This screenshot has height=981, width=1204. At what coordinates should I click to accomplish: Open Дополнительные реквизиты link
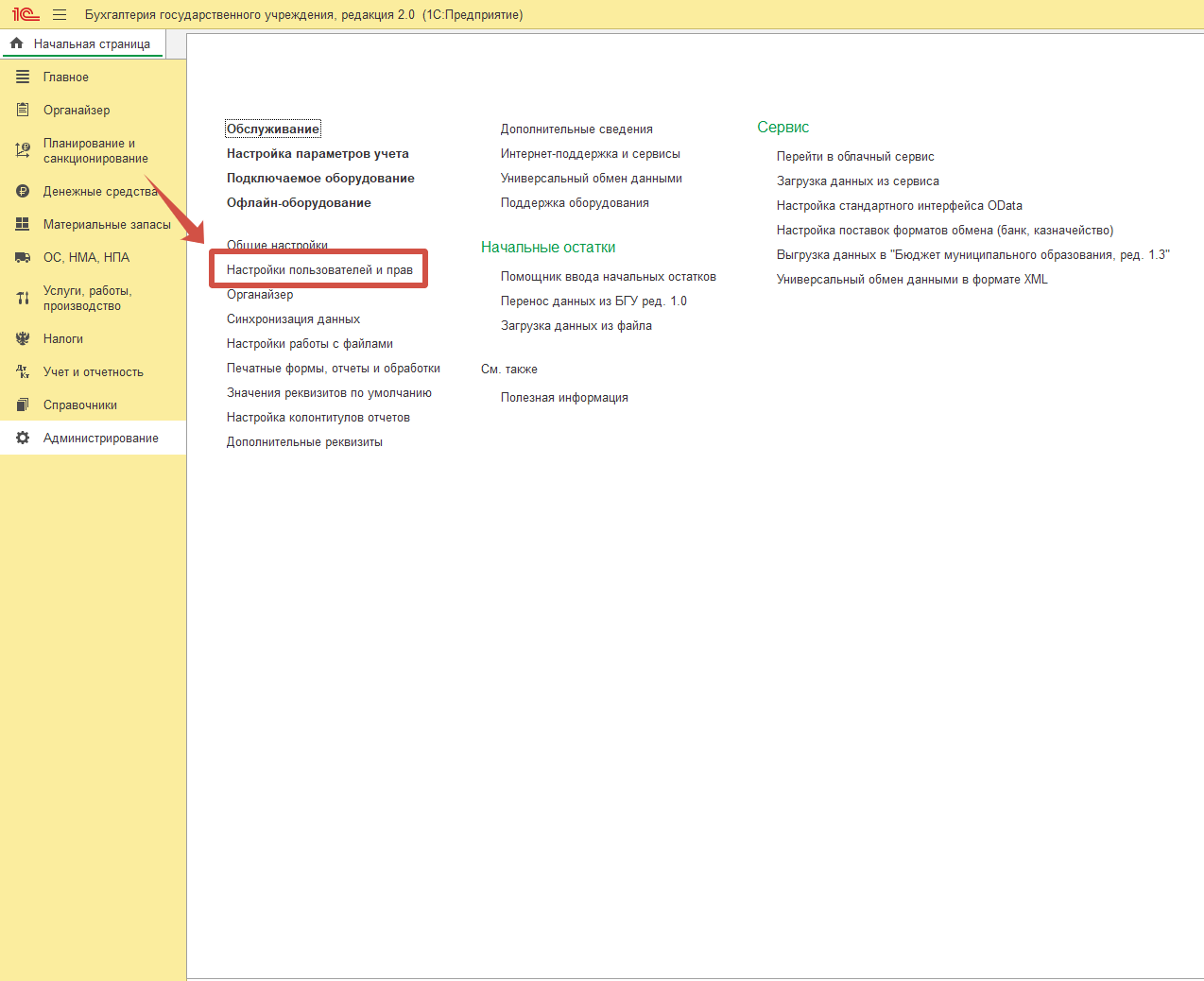[304, 441]
